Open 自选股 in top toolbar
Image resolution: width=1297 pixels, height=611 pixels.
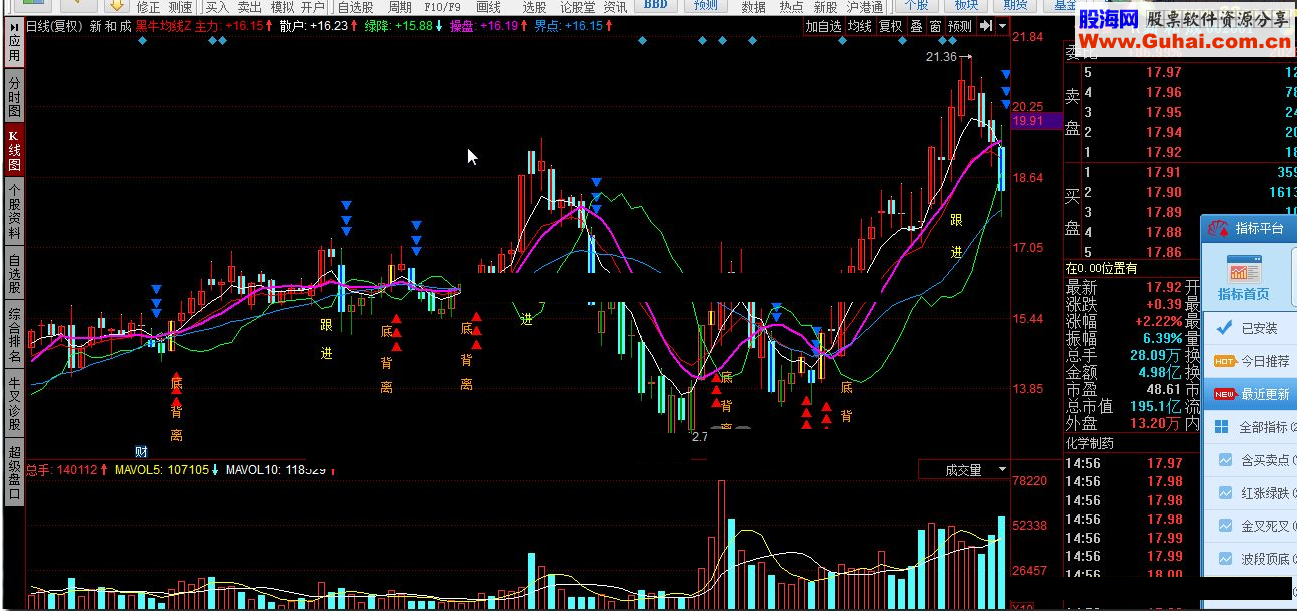[356, 7]
